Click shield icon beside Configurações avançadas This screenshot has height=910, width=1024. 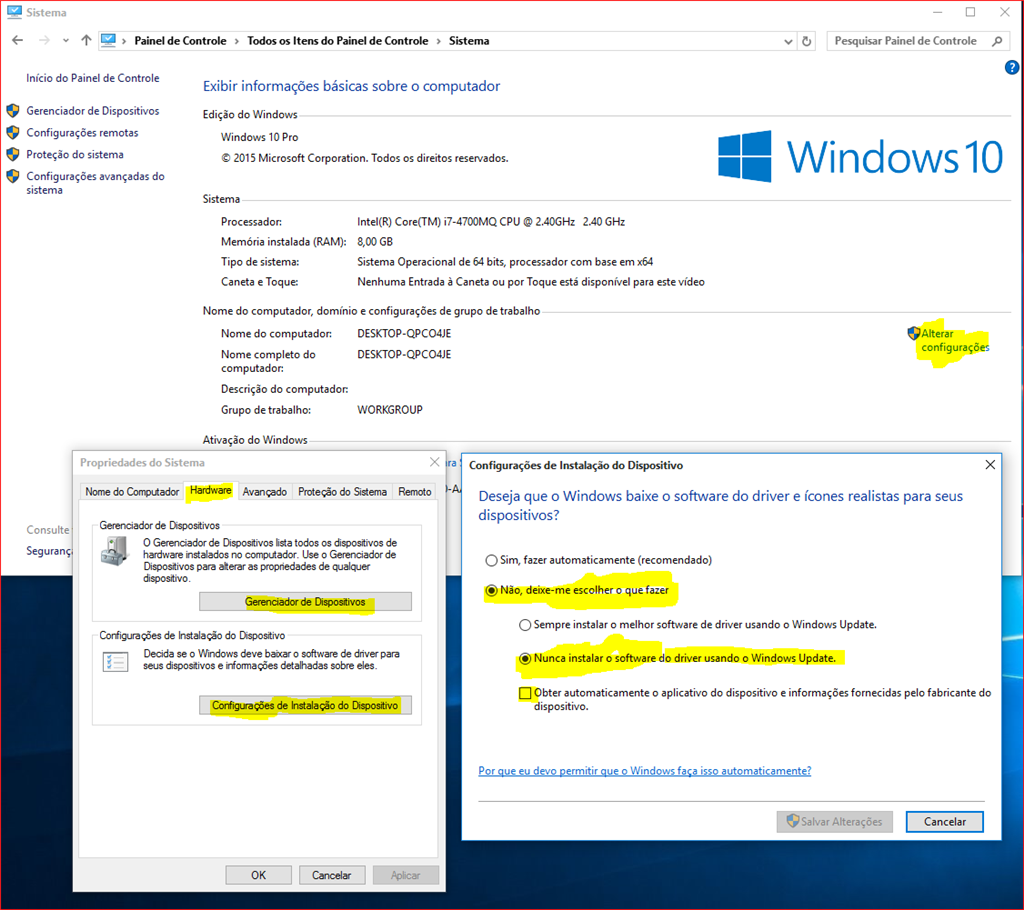[12, 176]
